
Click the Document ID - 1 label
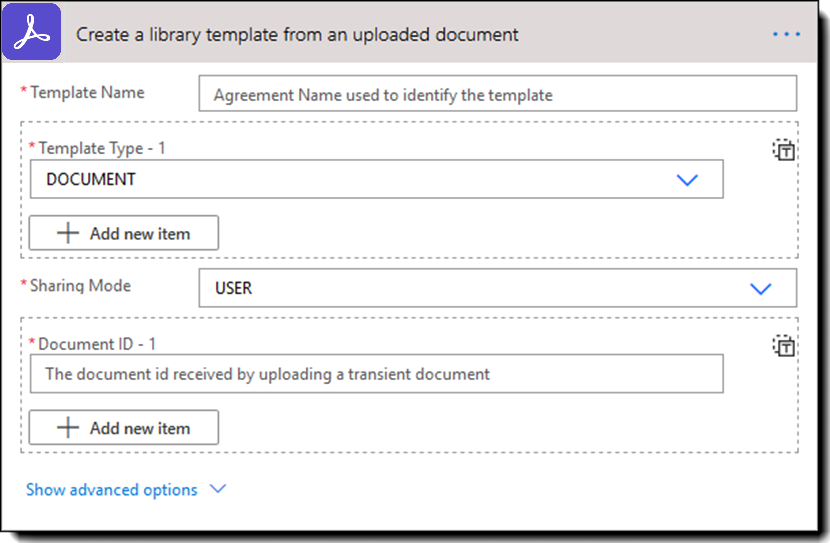click(97, 344)
